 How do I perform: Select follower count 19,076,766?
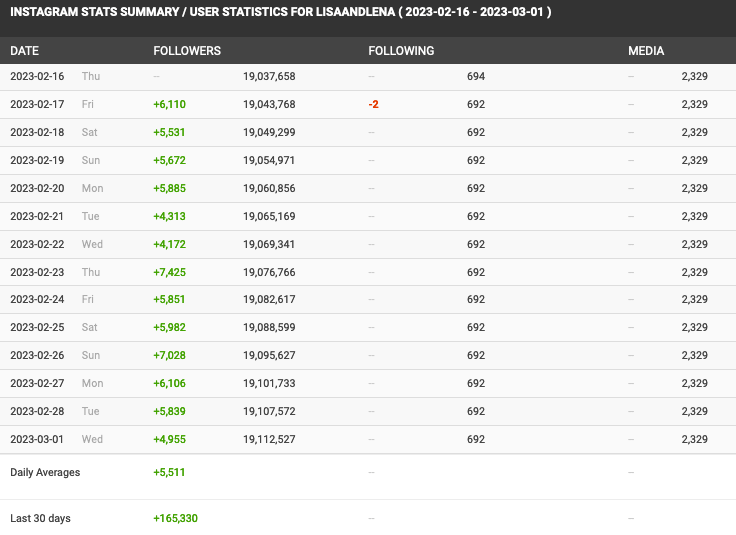click(x=269, y=272)
